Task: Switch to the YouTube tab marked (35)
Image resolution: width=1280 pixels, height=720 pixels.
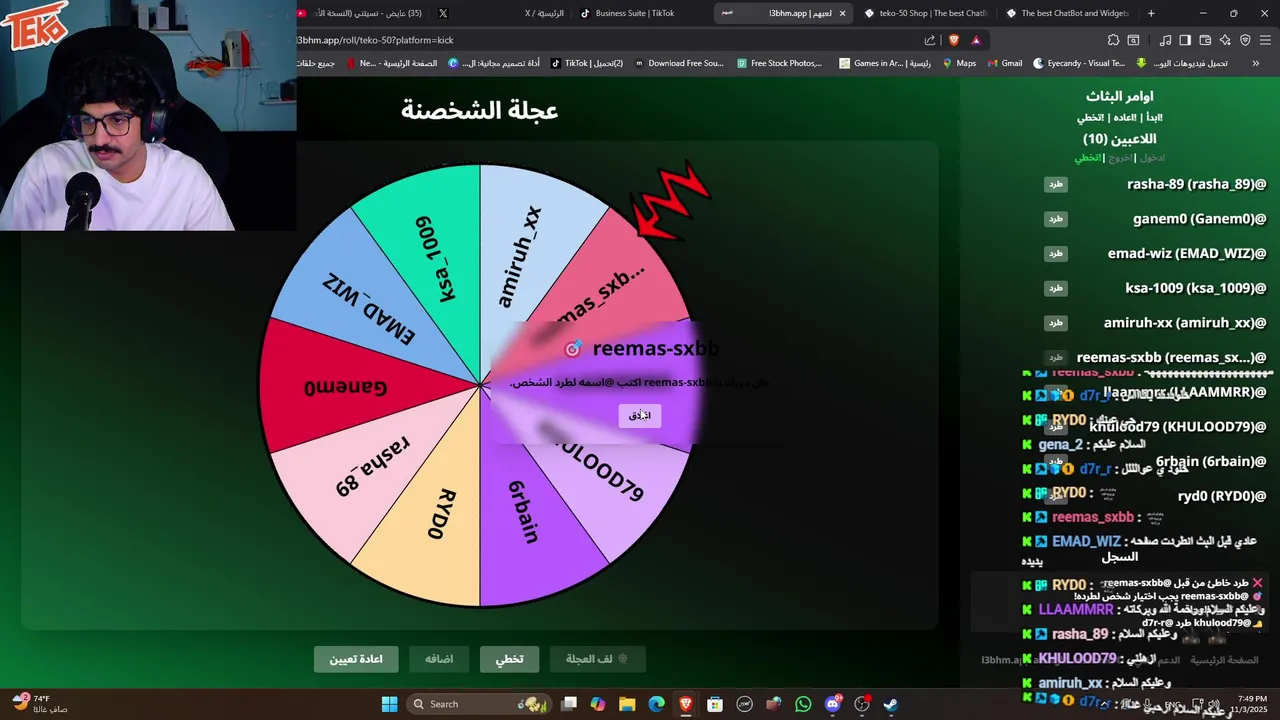Action: [362, 13]
